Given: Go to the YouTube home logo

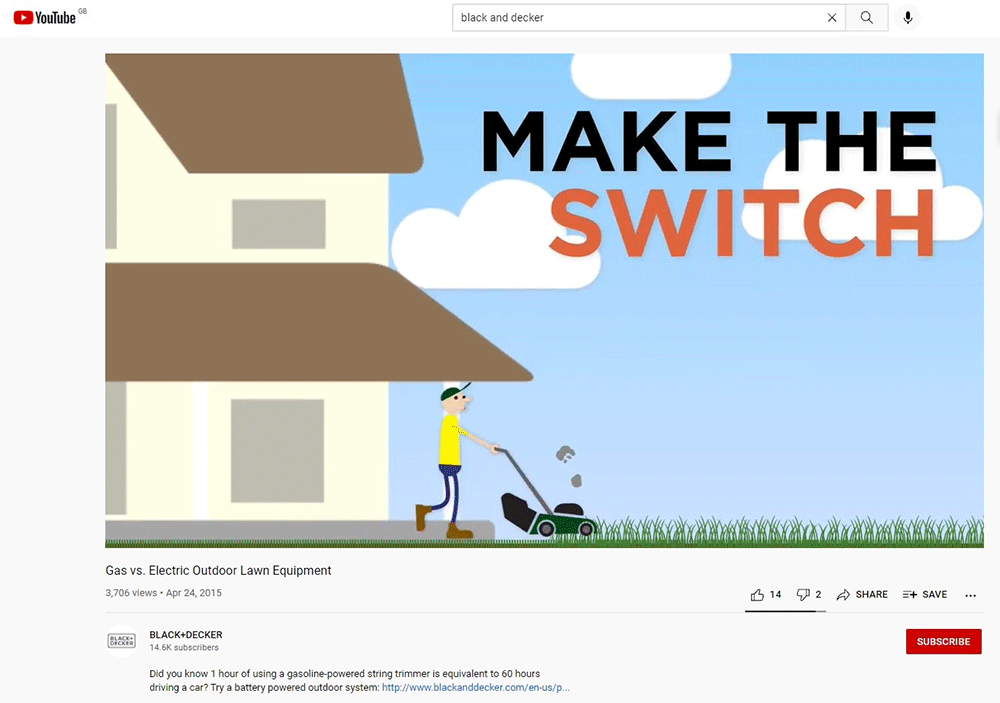Looking at the screenshot, I should 45,17.
